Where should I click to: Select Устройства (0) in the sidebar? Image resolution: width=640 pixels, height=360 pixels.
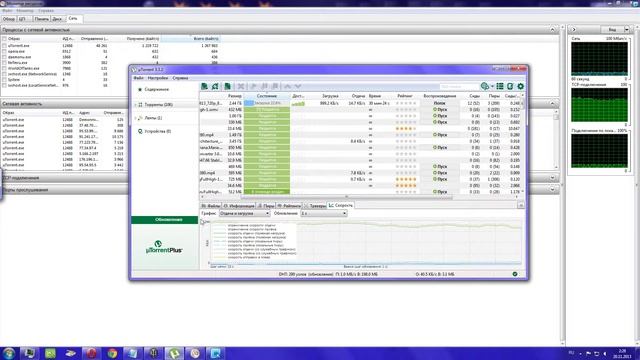pyautogui.click(x=158, y=131)
